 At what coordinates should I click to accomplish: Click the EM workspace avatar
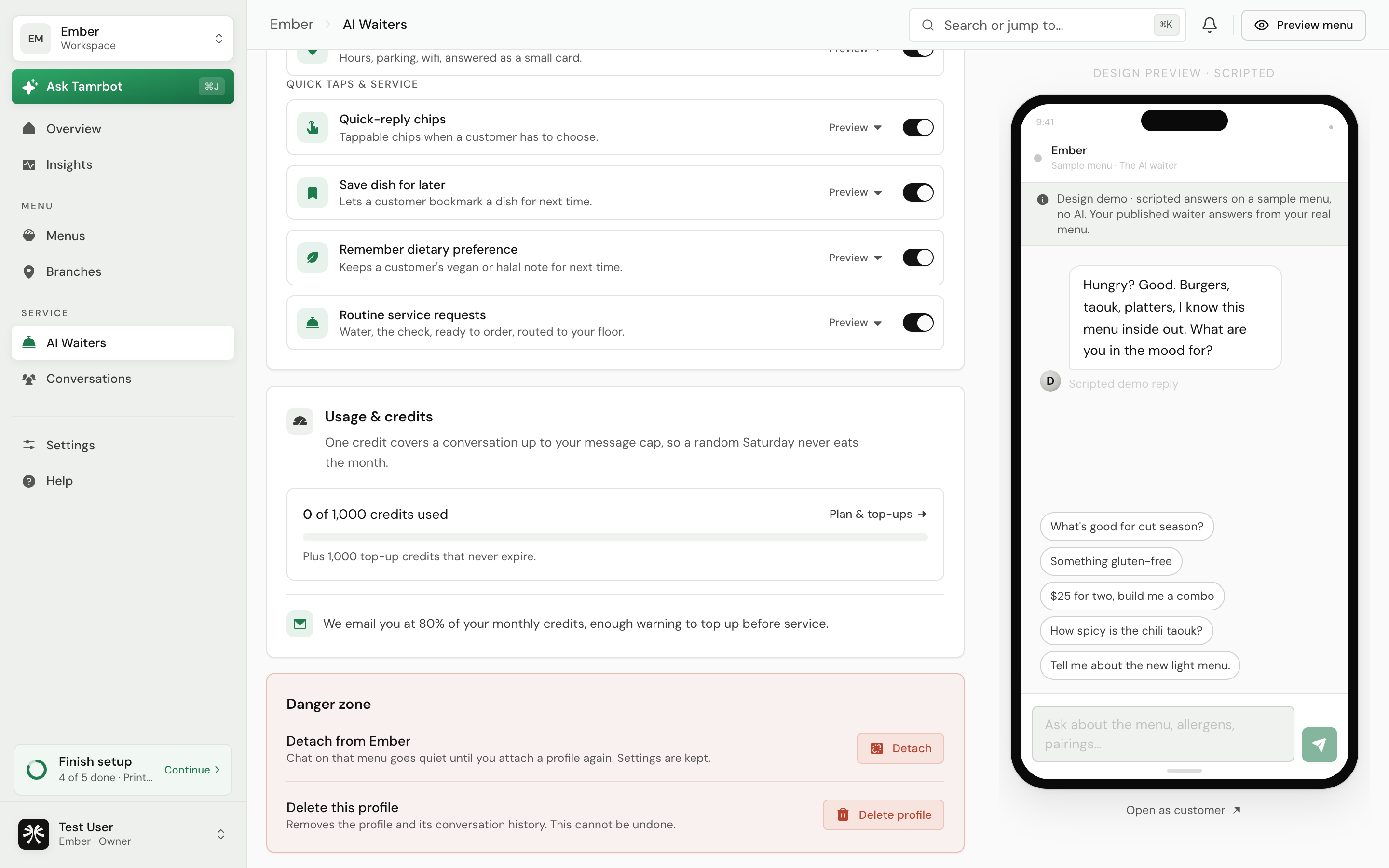pos(36,39)
